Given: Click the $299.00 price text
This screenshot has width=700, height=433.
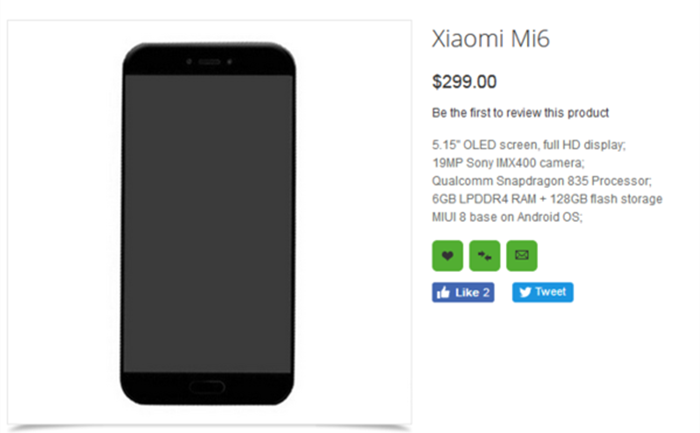Looking at the screenshot, I should point(464,82).
